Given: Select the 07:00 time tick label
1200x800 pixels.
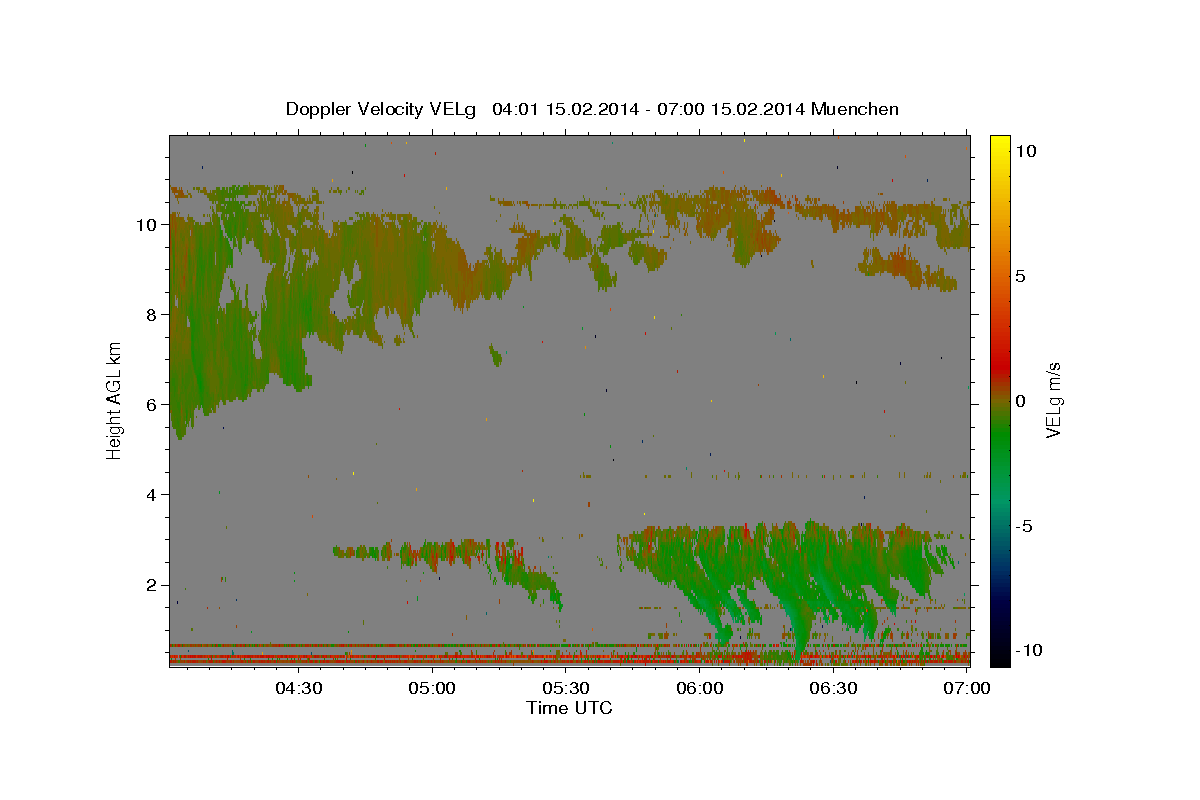Looking at the screenshot, I should coord(967,688).
